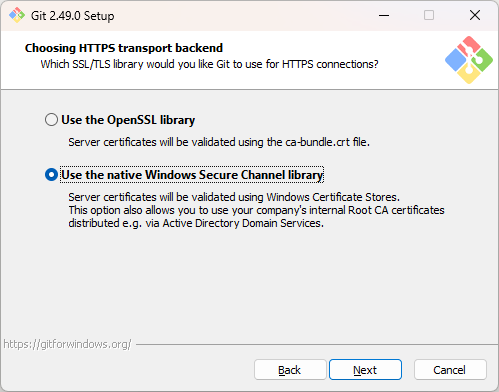
Task: Click the Active Directory Domain Services text line
Action: (196, 223)
